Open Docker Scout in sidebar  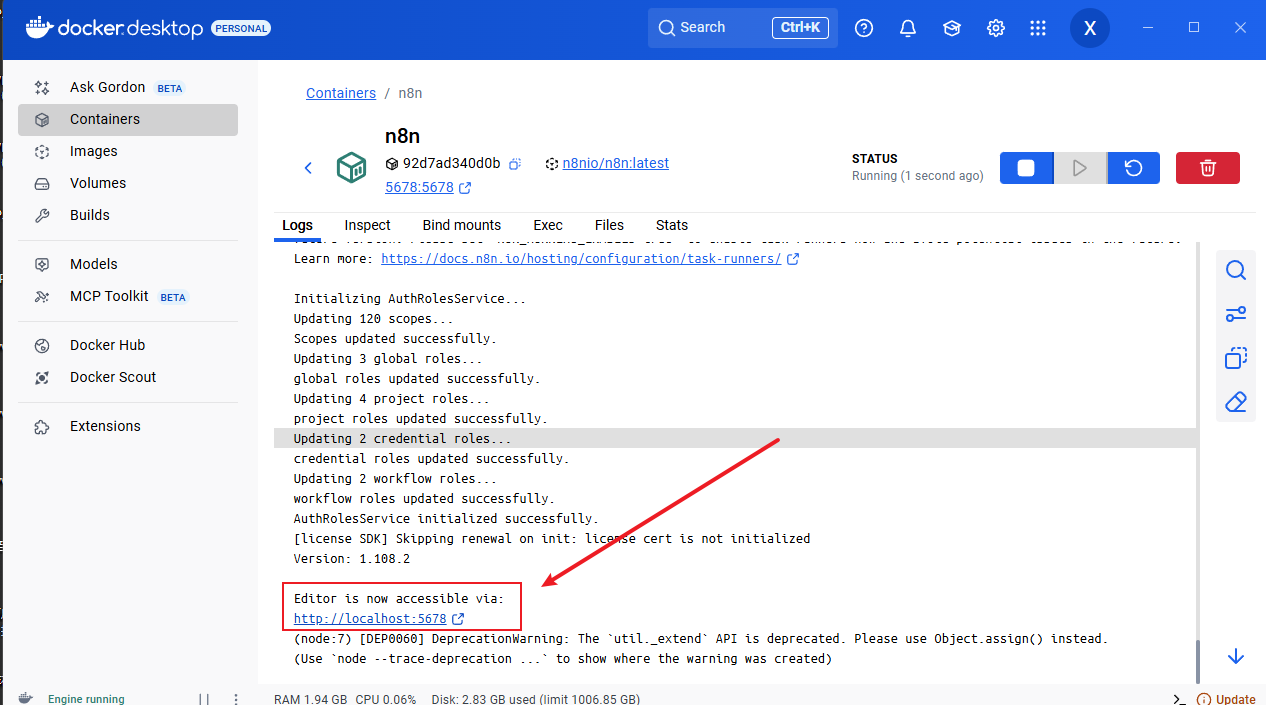click(128, 377)
